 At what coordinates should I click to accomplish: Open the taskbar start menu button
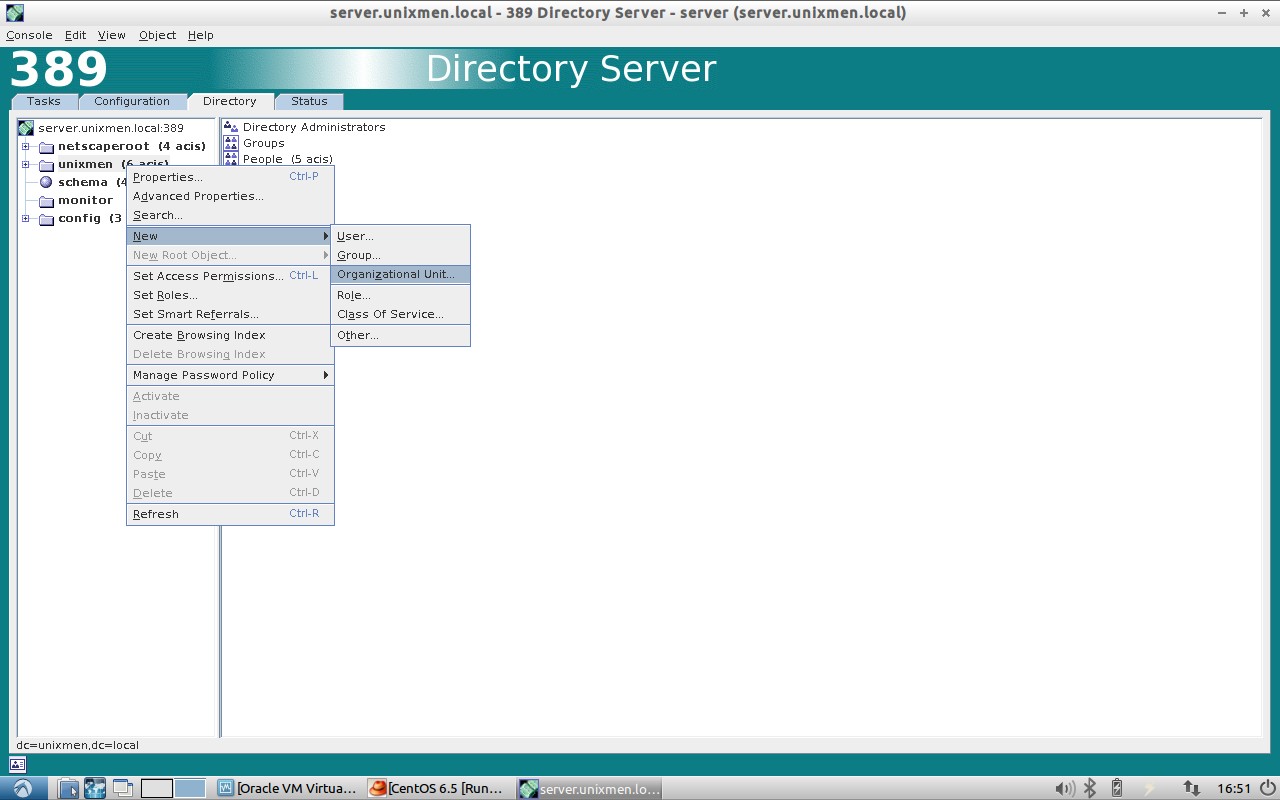[x=22, y=788]
